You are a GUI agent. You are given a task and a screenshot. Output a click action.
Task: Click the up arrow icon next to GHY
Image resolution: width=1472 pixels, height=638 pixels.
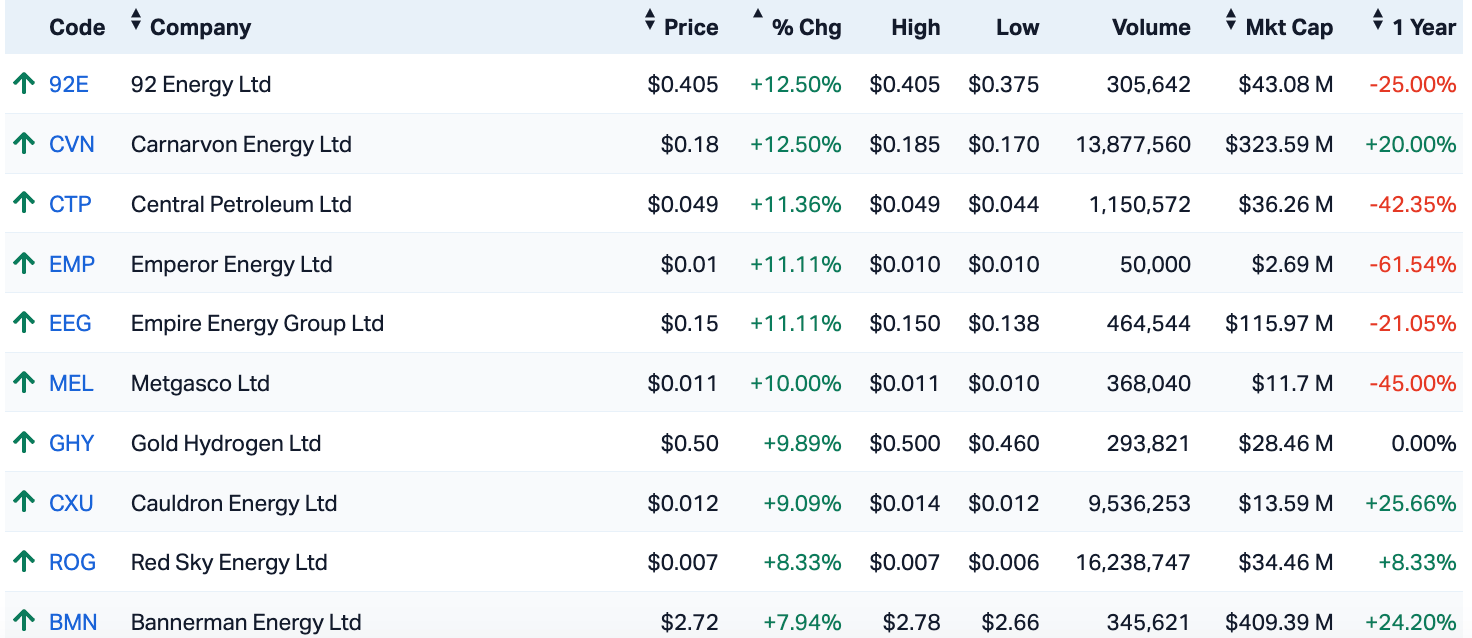pyautogui.click(x=24, y=443)
